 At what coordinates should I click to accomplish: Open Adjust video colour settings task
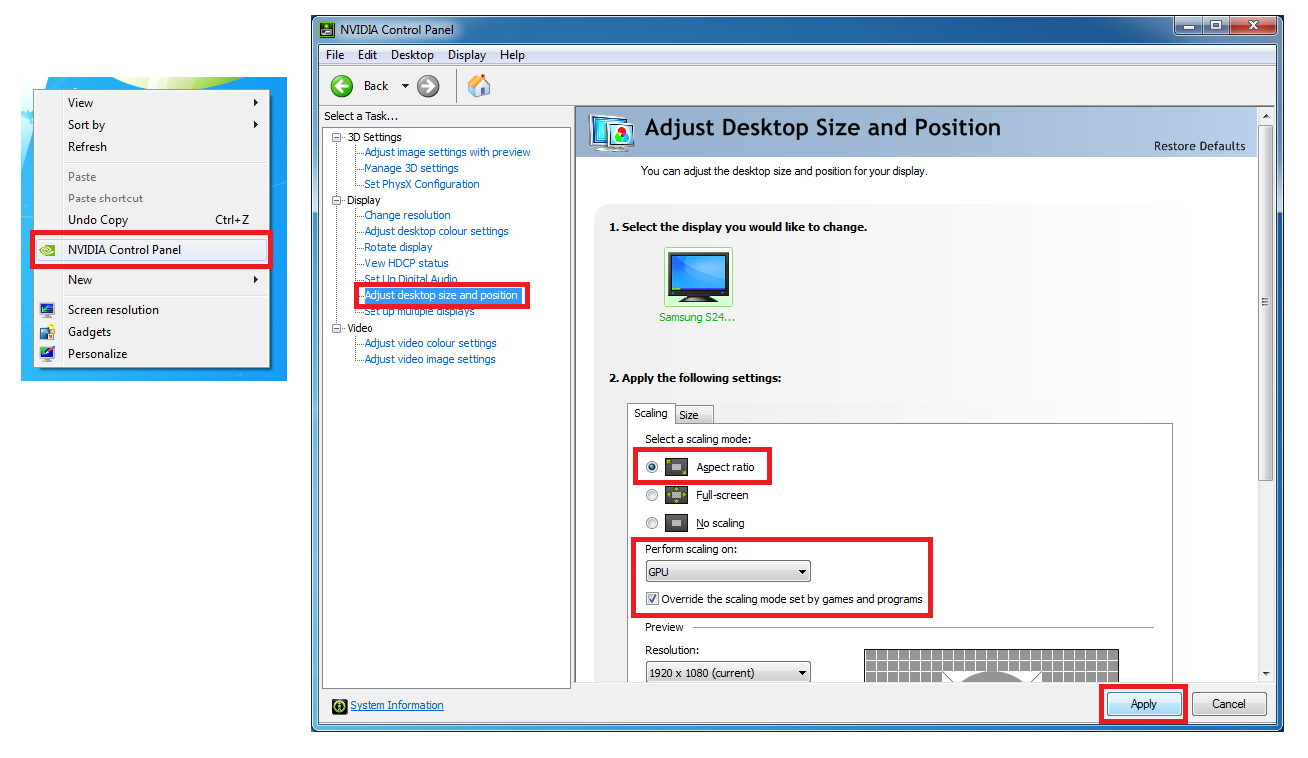[430, 343]
